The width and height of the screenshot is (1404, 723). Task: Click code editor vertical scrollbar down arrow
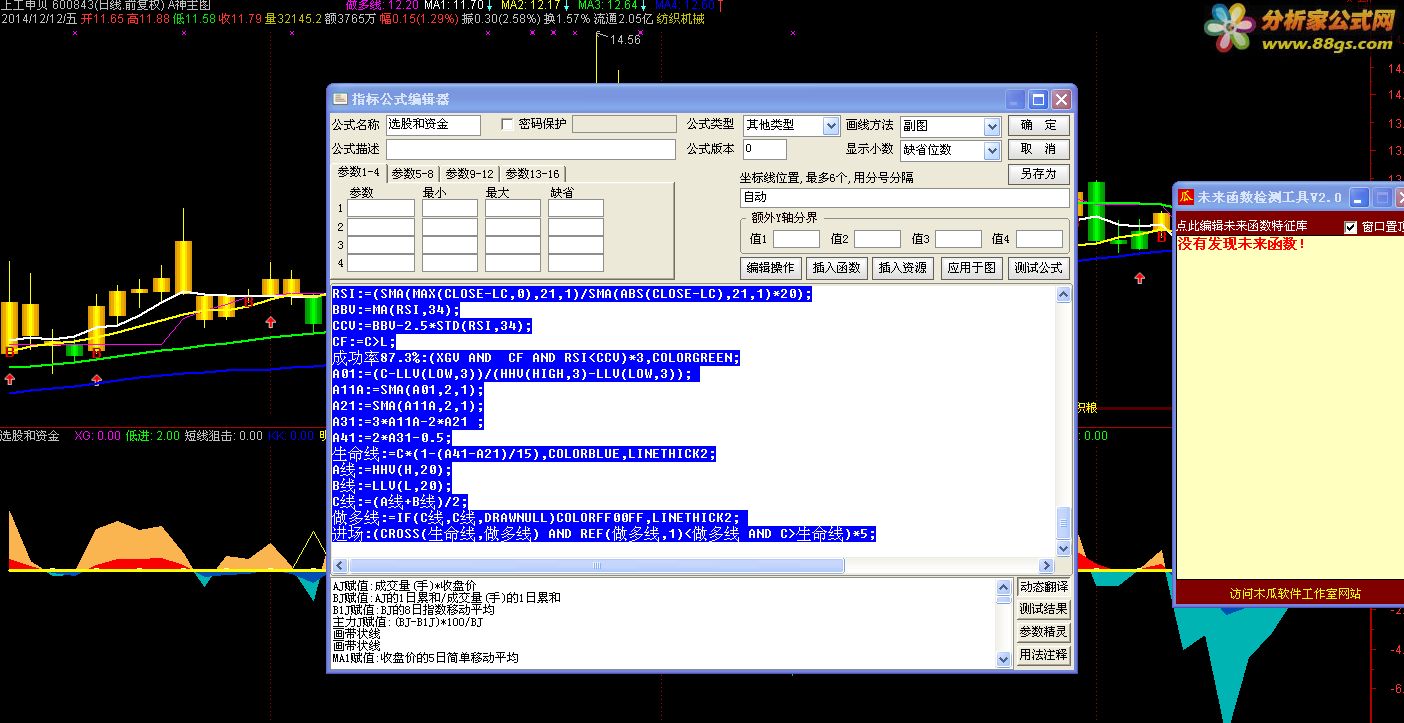click(1064, 549)
